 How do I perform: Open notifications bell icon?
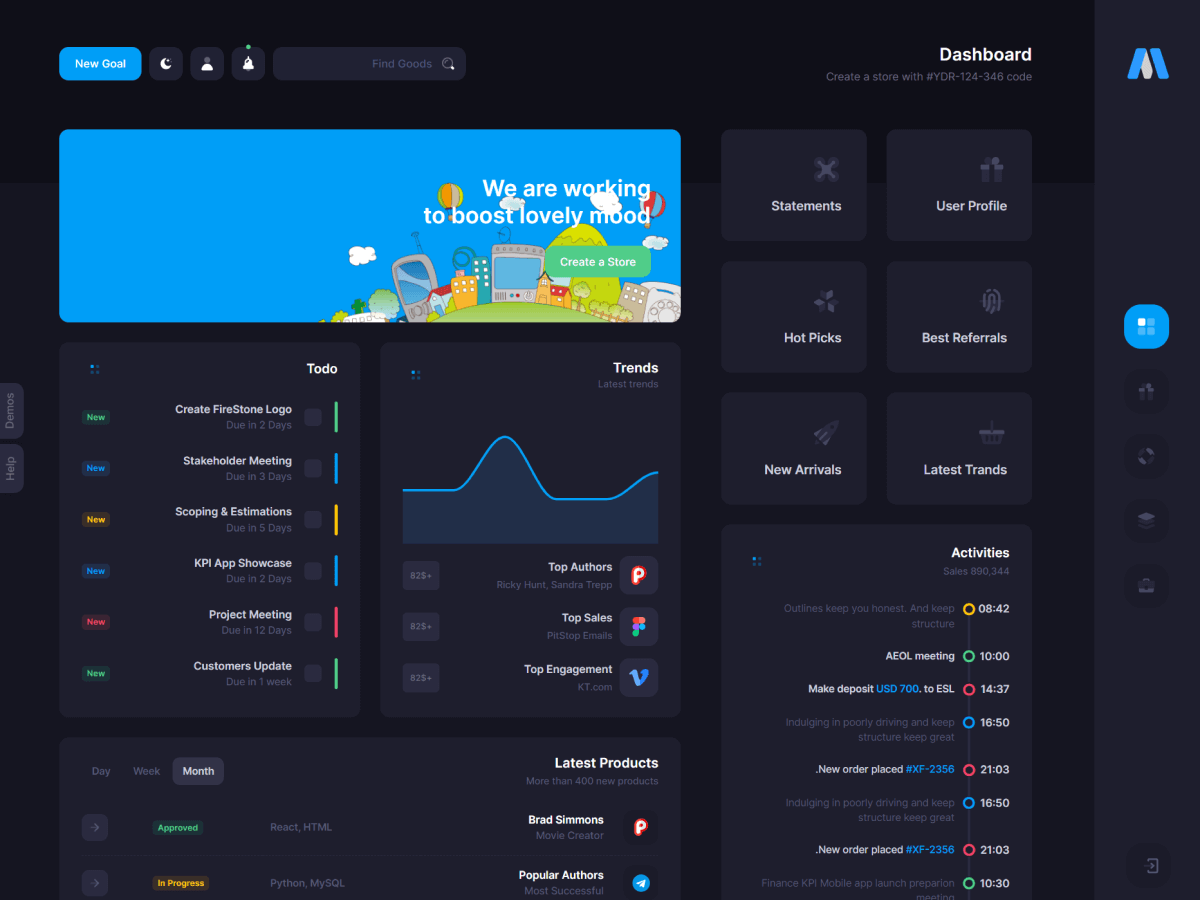point(248,64)
